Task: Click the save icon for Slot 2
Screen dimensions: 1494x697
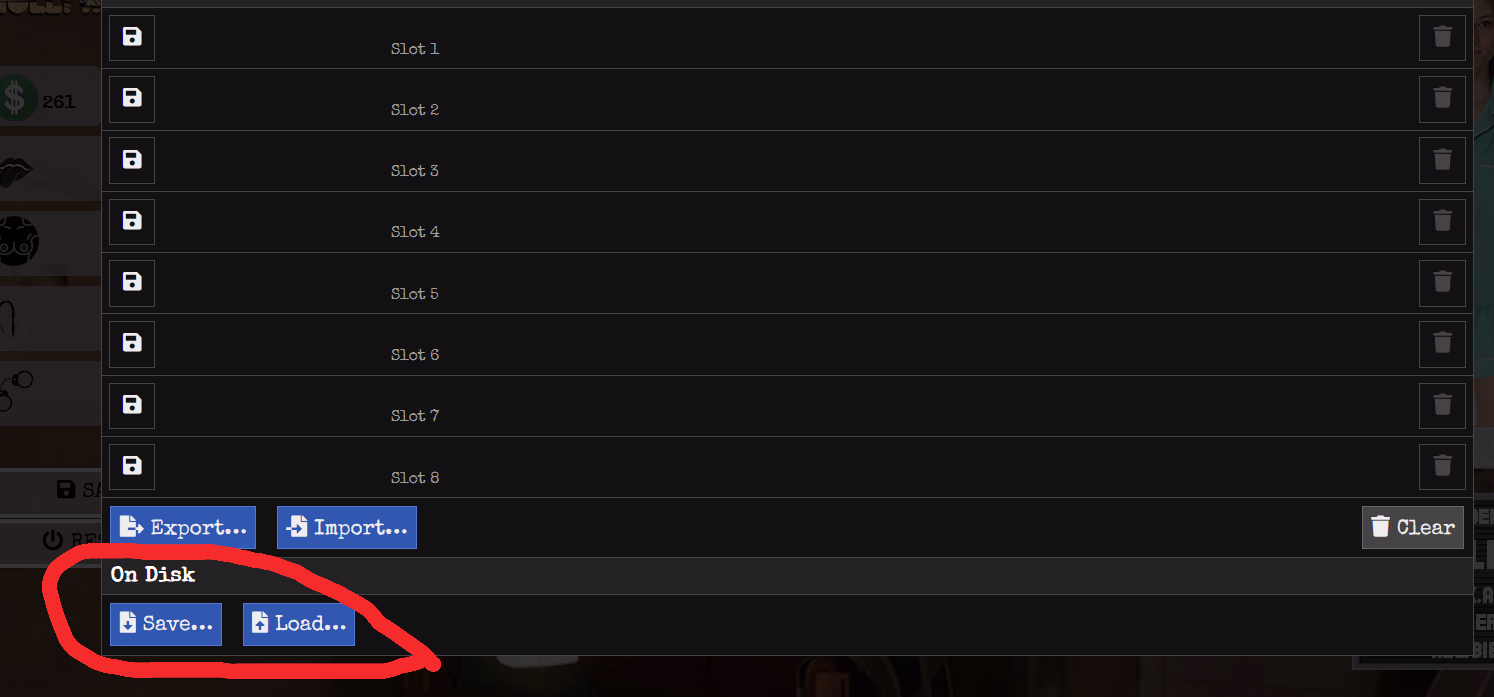Action: pos(132,99)
